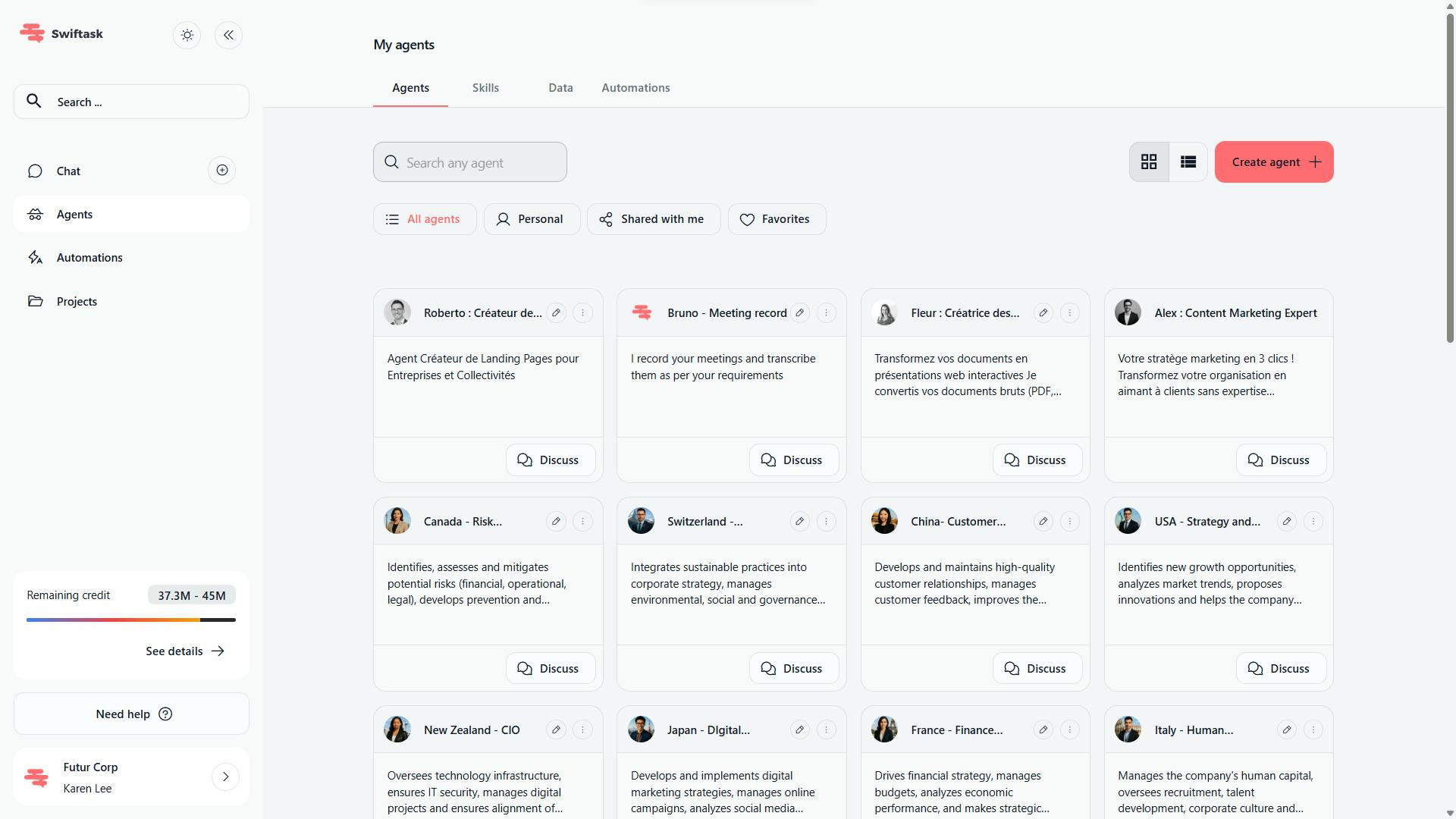
Task: Switch to list view layout
Action: pos(1188,162)
